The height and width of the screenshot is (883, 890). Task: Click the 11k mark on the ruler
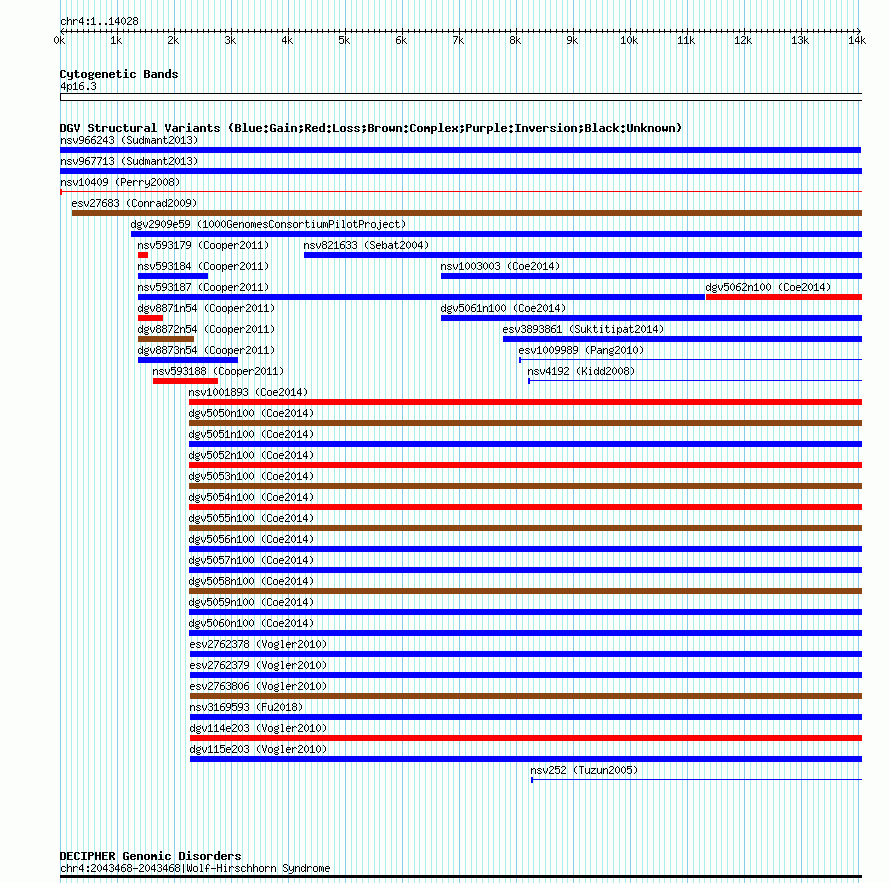(686, 40)
